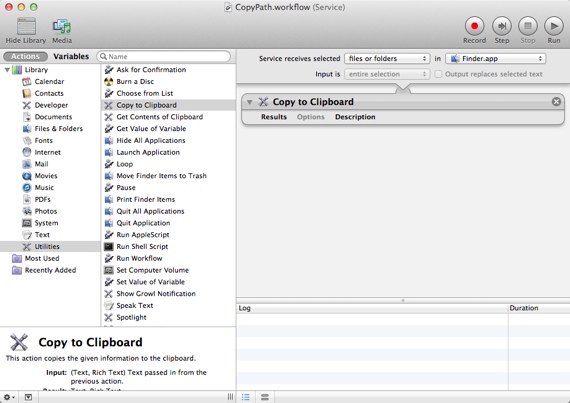The width and height of the screenshot is (570, 403).
Task: Select the Mail library category
Action: point(41,164)
